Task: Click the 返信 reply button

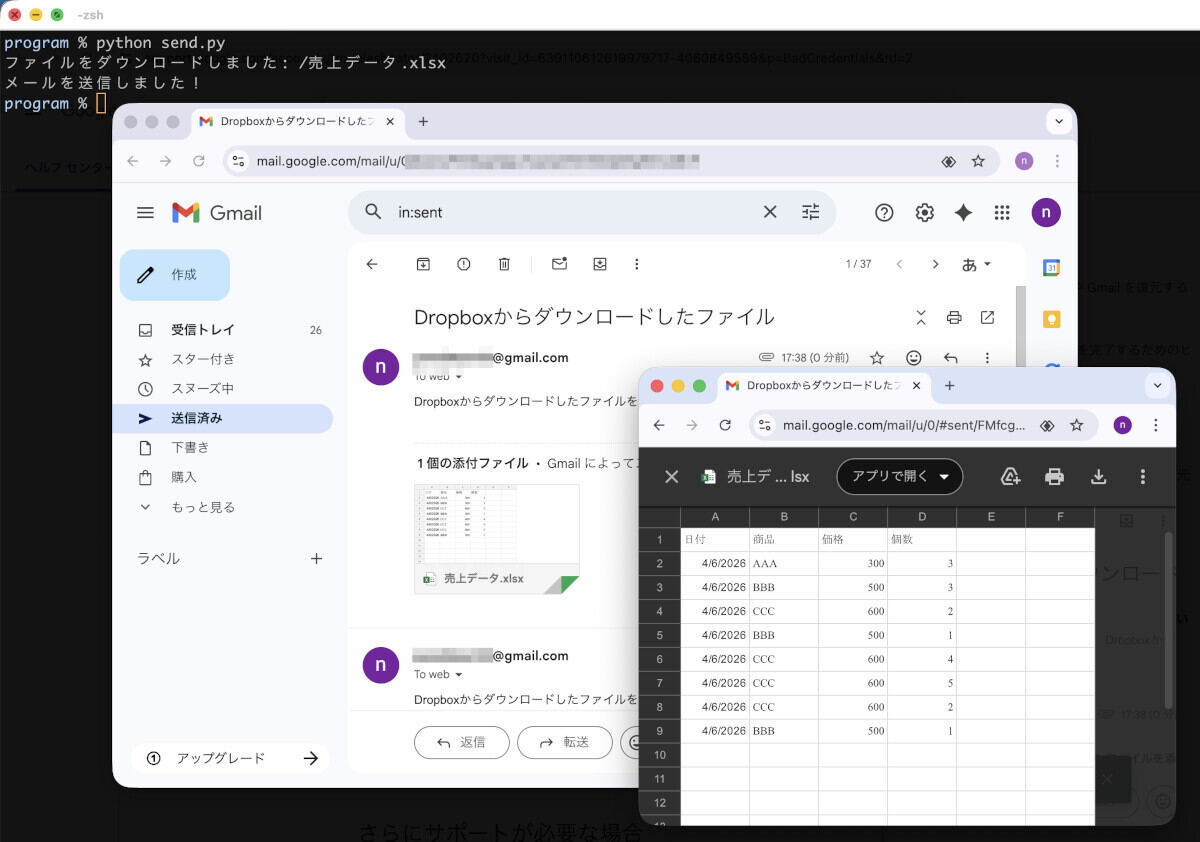Action: click(461, 742)
